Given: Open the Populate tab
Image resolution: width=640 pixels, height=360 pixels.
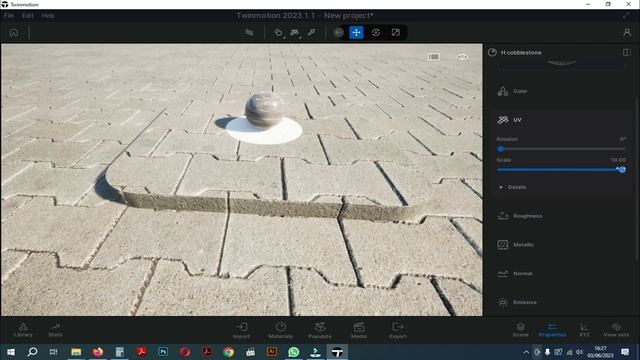Looking at the screenshot, I should tap(320, 330).
